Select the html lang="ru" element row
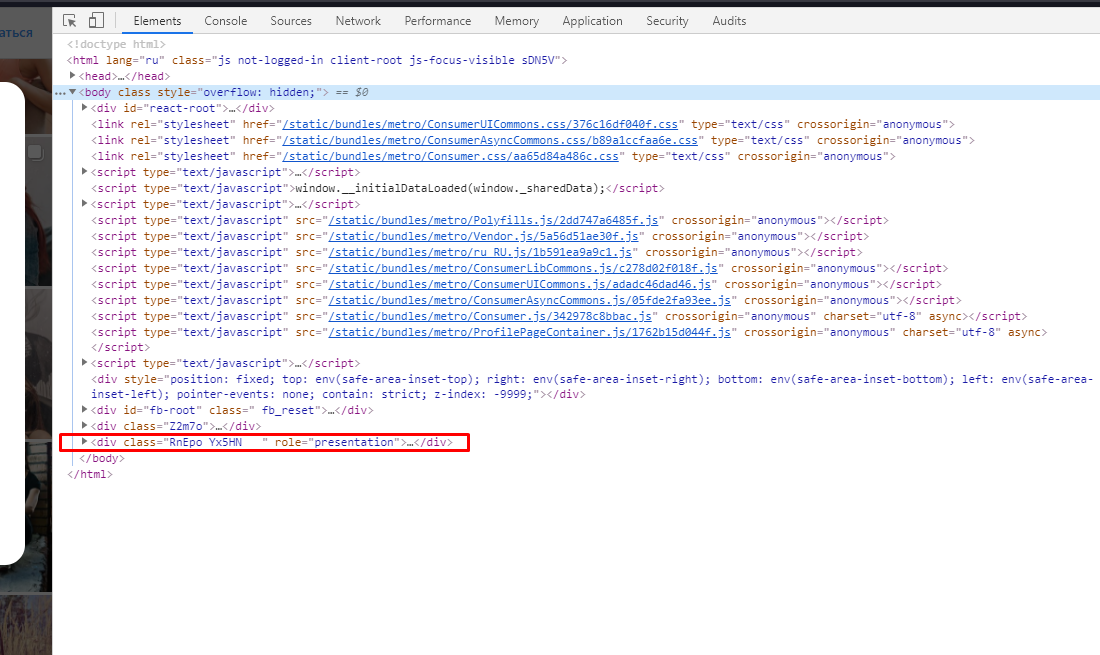 pyautogui.click(x=316, y=60)
